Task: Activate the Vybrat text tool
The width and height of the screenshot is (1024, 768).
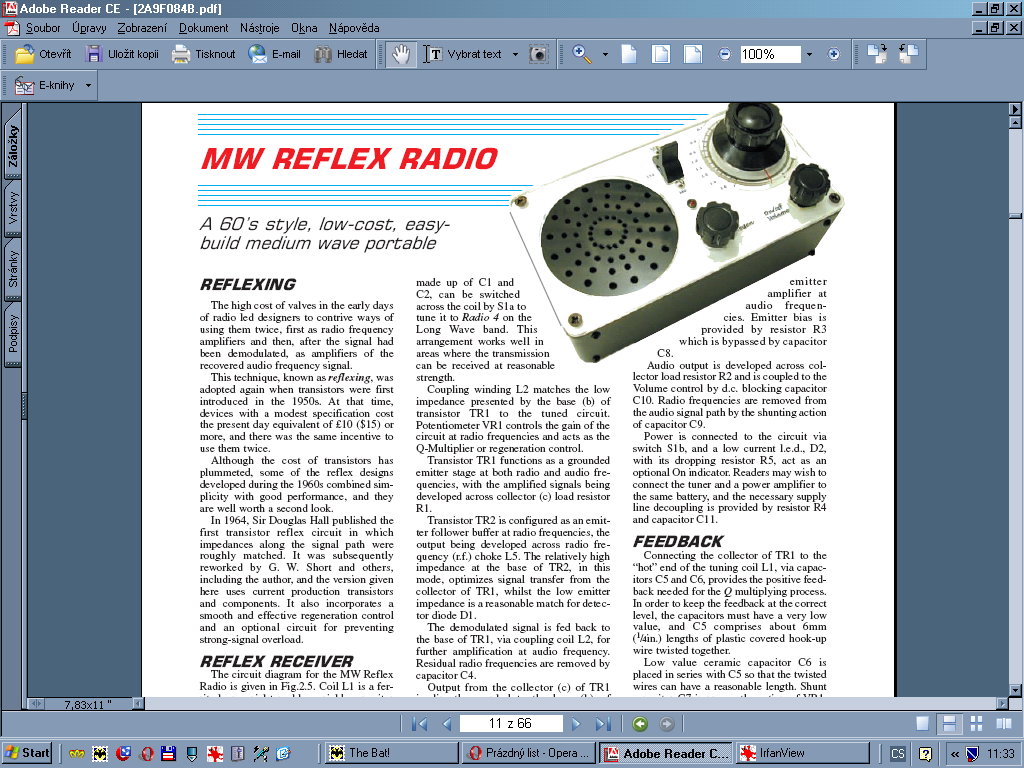Action: [x=463, y=54]
